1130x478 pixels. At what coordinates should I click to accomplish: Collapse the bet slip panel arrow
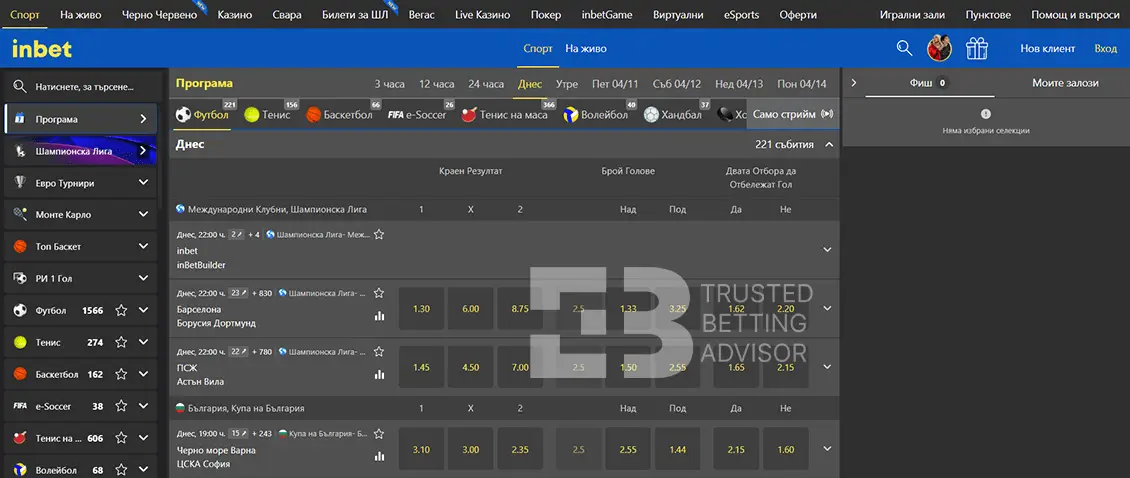[854, 83]
